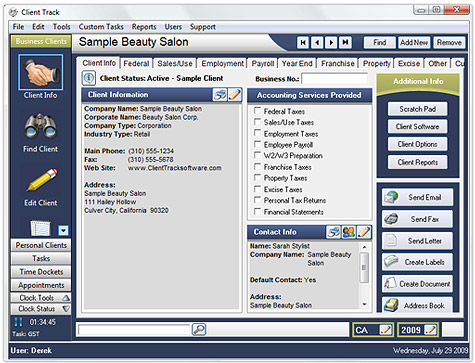Click the Find button
Image resolution: width=475 pixels, height=363 pixels.
[380, 43]
